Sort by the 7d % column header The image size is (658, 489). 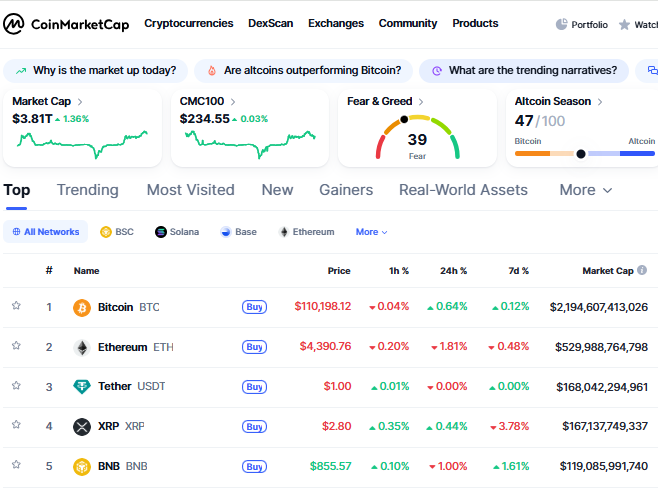518,271
